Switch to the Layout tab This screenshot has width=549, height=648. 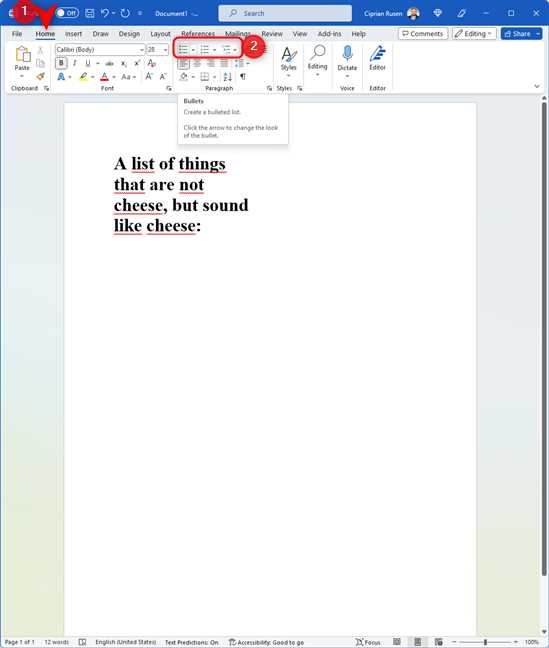[160, 34]
